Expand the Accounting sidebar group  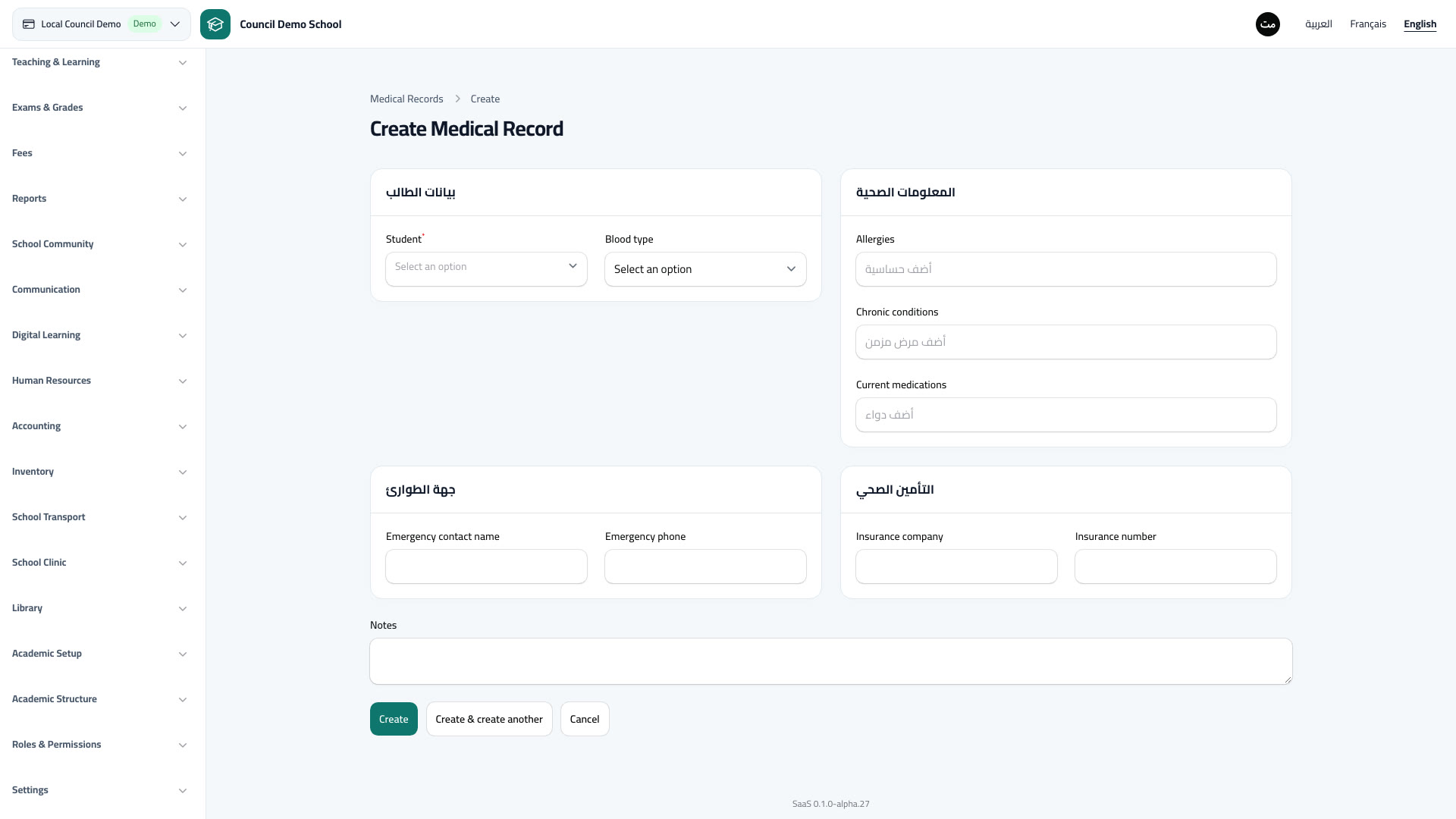pyautogui.click(x=99, y=426)
